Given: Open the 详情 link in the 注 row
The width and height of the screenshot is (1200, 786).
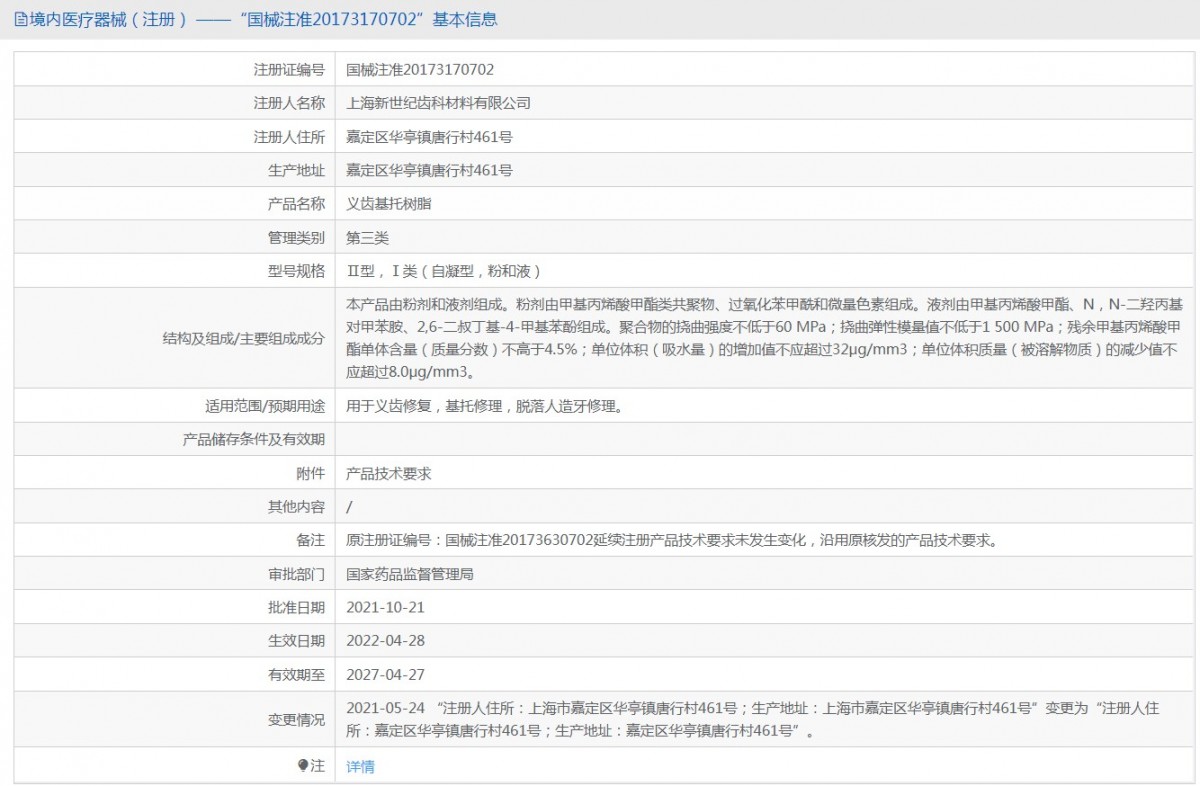Looking at the screenshot, I should 360,767.
